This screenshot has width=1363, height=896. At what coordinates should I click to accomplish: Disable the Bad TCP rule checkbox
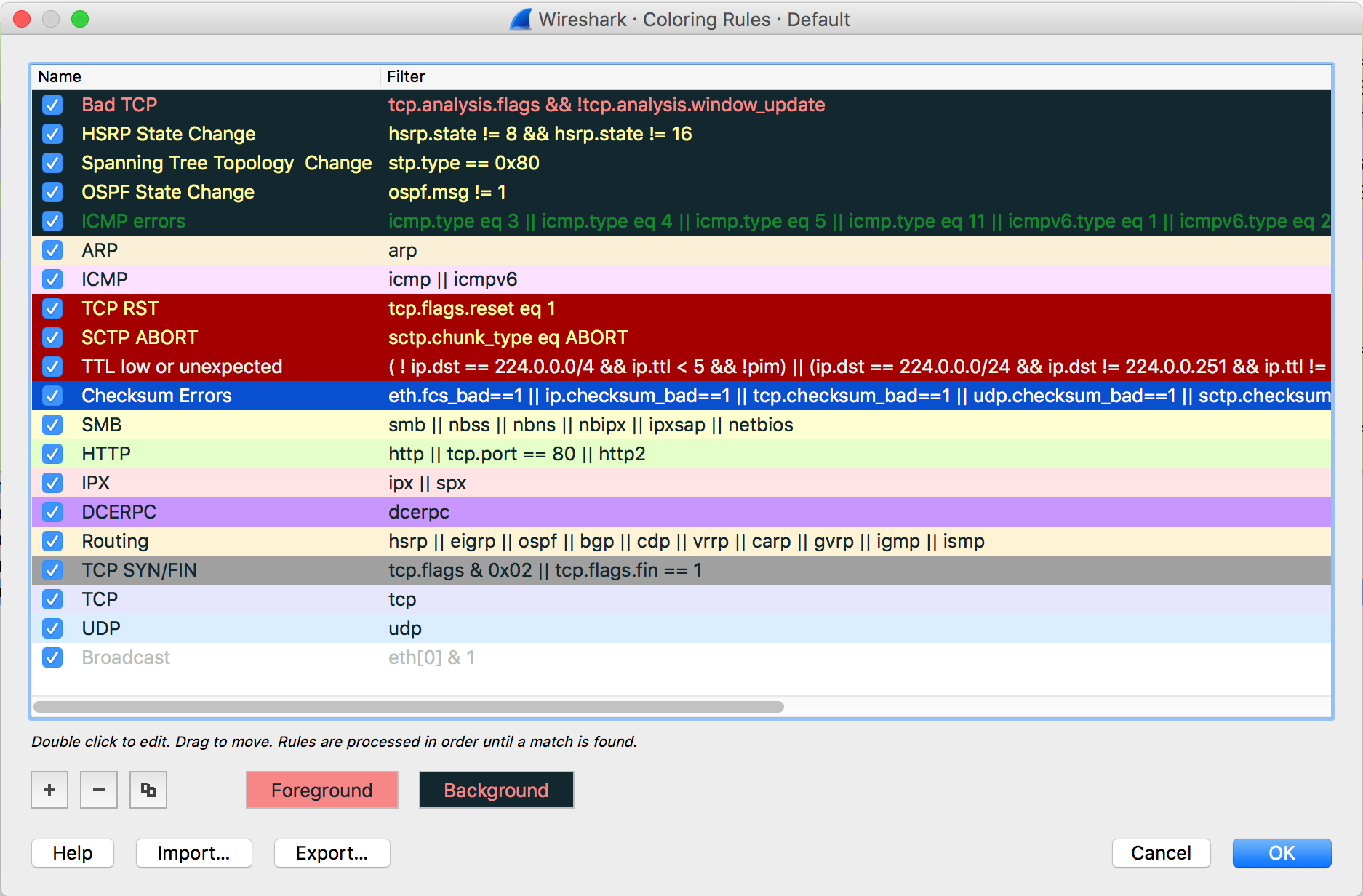coord(52,105)
